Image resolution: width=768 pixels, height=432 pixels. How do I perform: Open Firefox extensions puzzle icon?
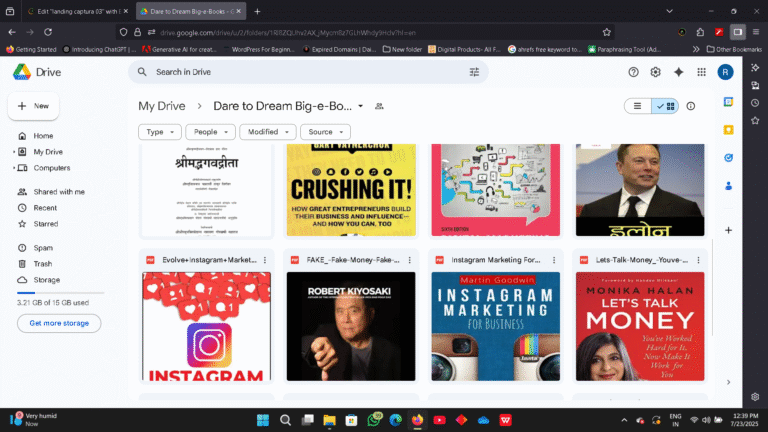700,32
